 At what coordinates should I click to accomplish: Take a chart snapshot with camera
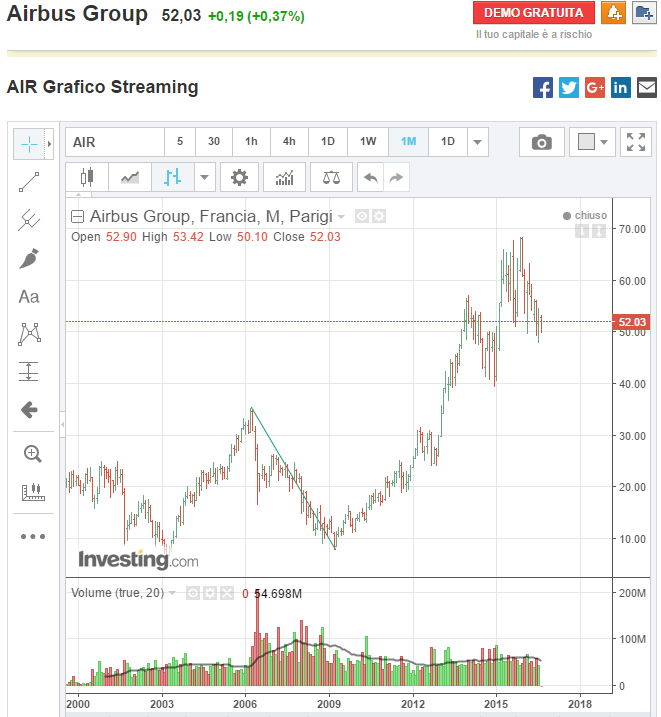click(542, 142)
